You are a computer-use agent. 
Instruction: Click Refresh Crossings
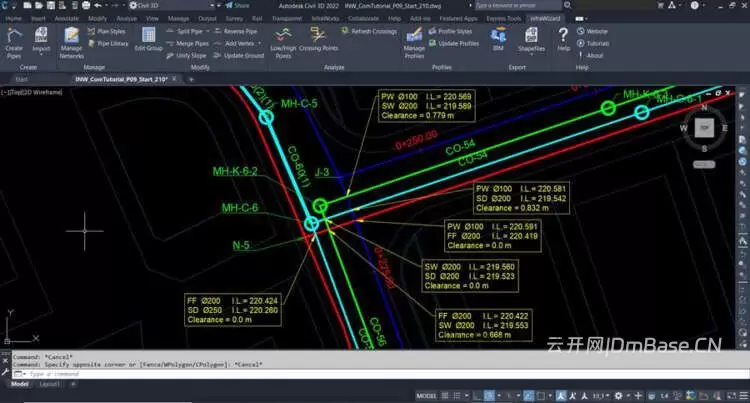coord(369,31)
